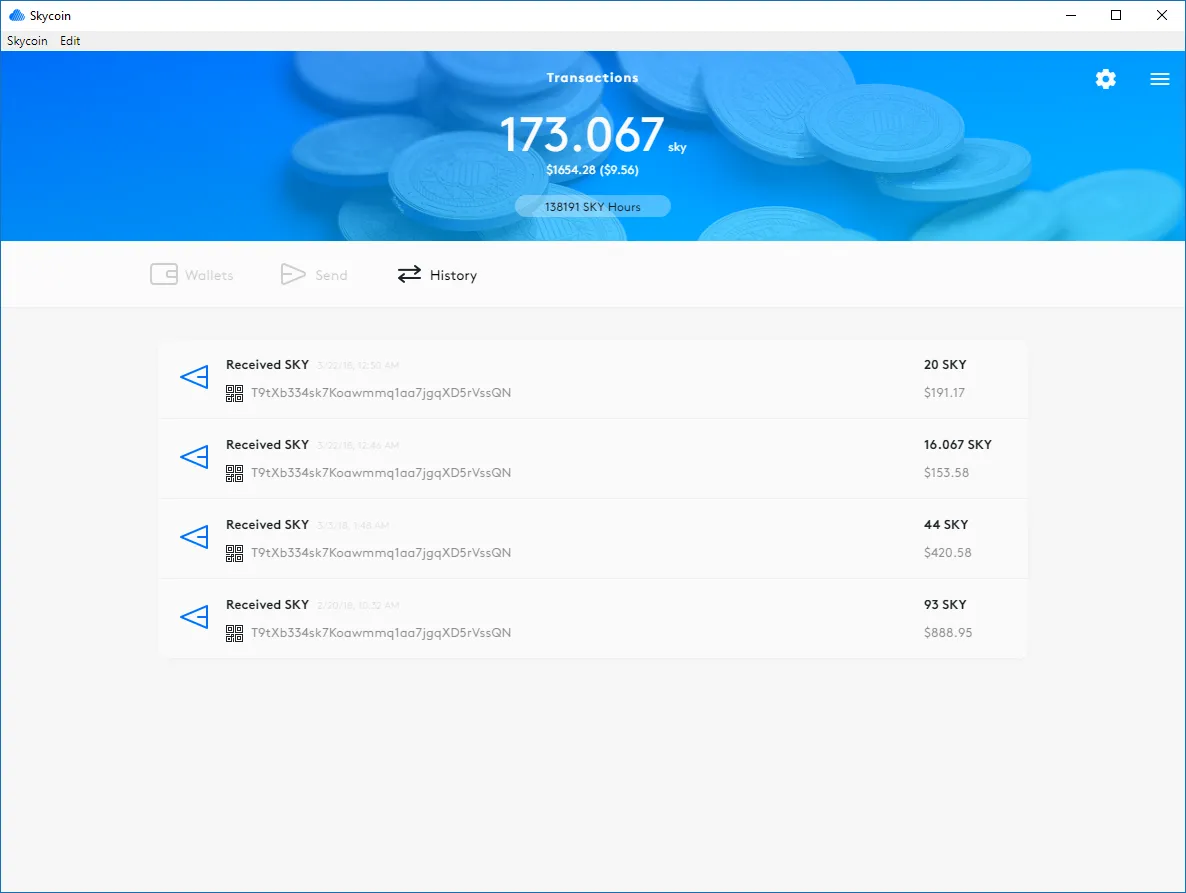
Task: Click the $420.58 value
Action: click(948, 553)
